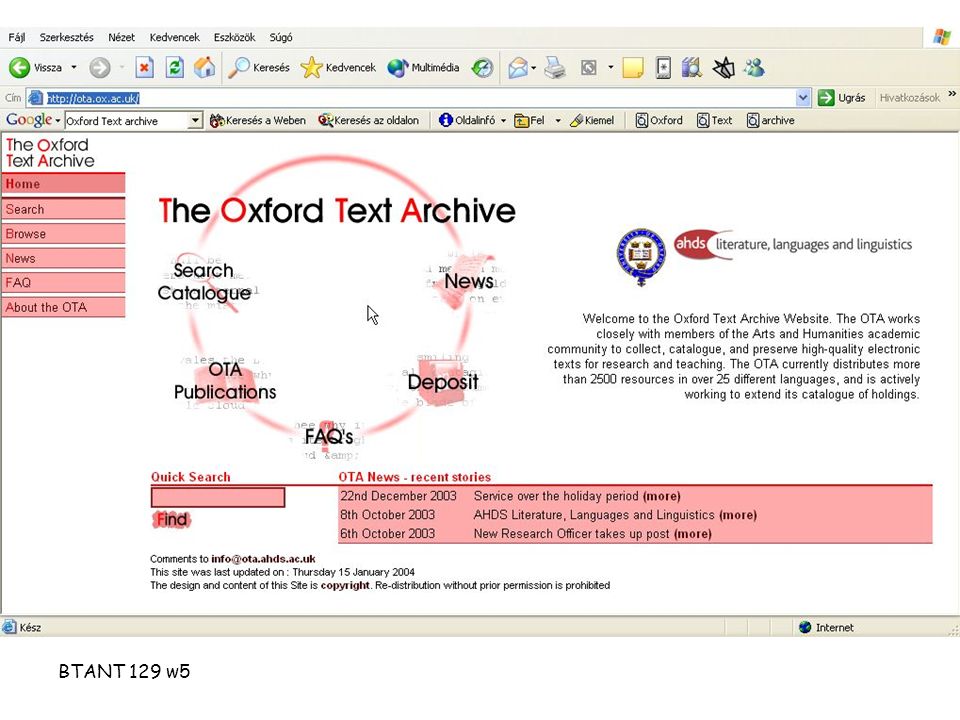Toggle Kiemel highlight button
The image size is (960, 720).
coord(591,121)
